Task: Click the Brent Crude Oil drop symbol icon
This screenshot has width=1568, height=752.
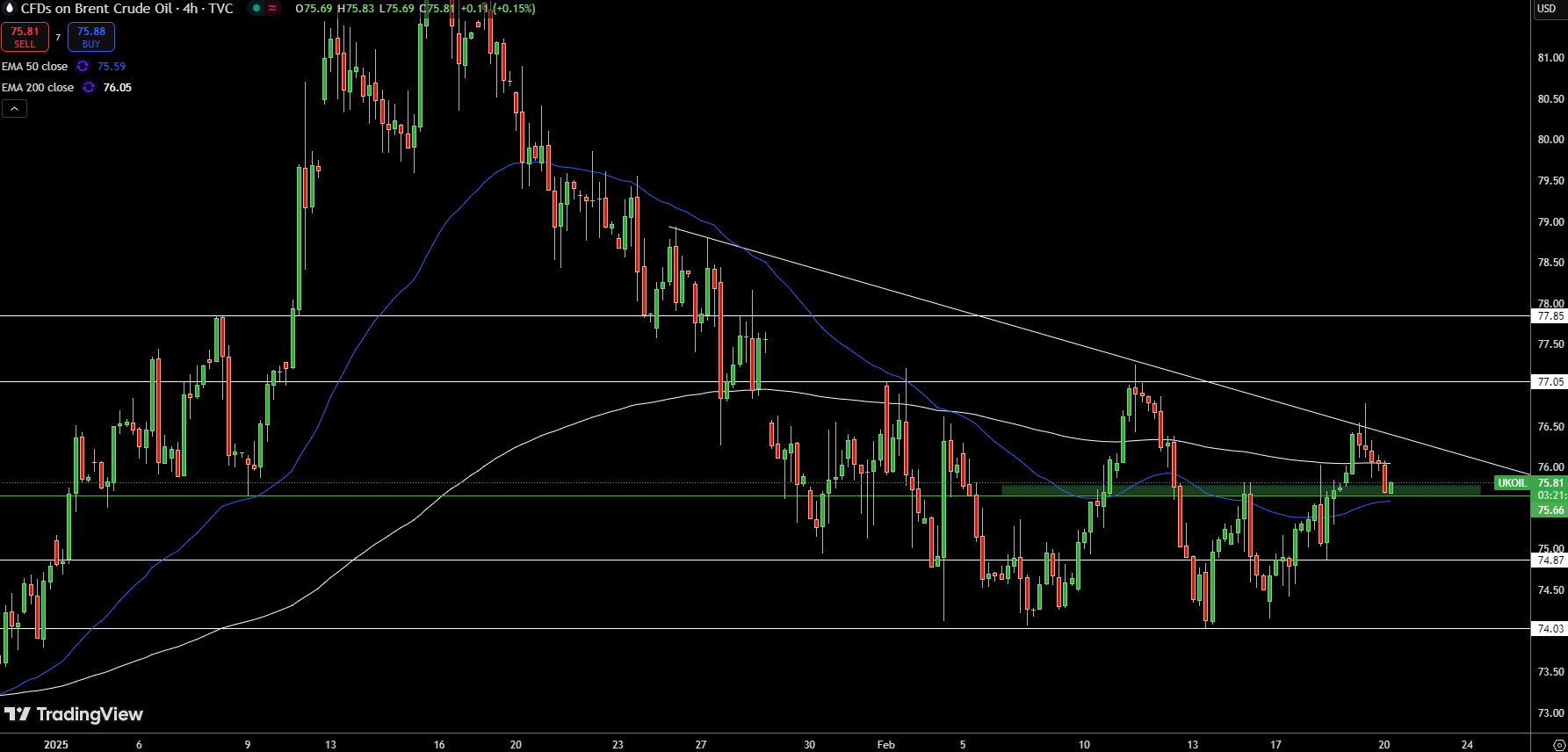Action: tap(10, 8)
